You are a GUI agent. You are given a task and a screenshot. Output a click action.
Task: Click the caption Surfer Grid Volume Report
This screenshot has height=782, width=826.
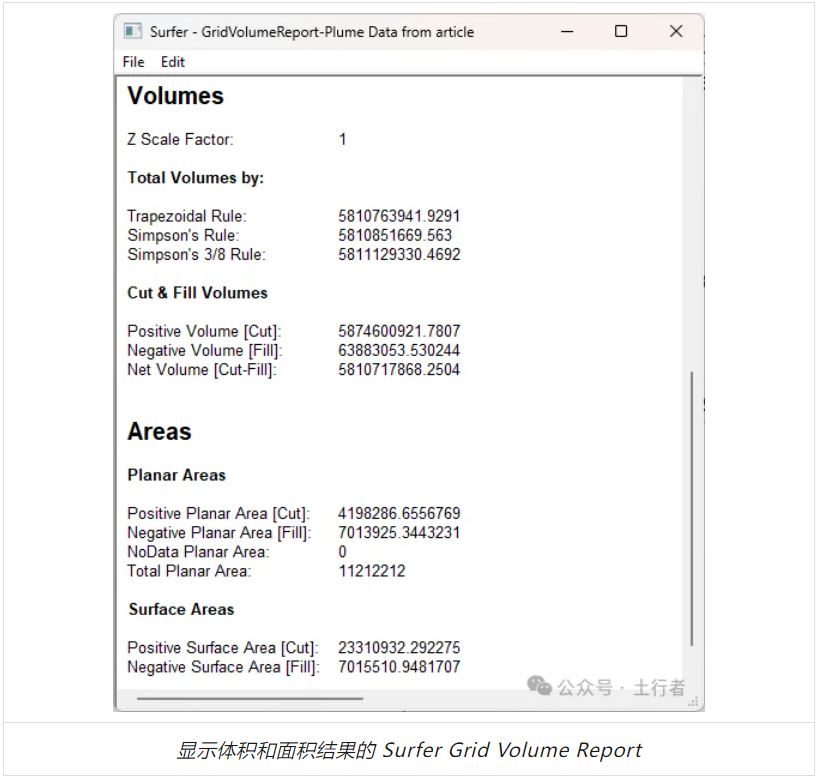[x=512, y=750]
